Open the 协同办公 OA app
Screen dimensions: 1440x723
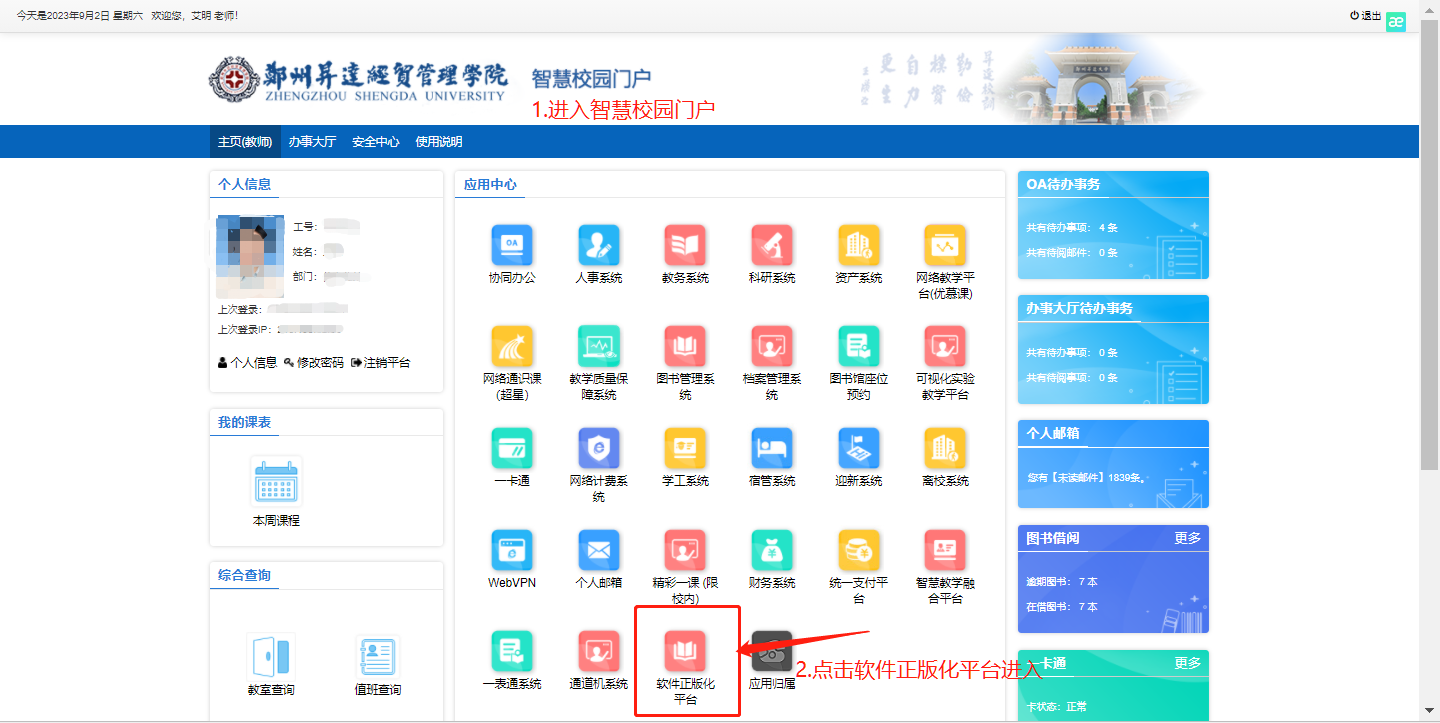(x=511, y=245)
